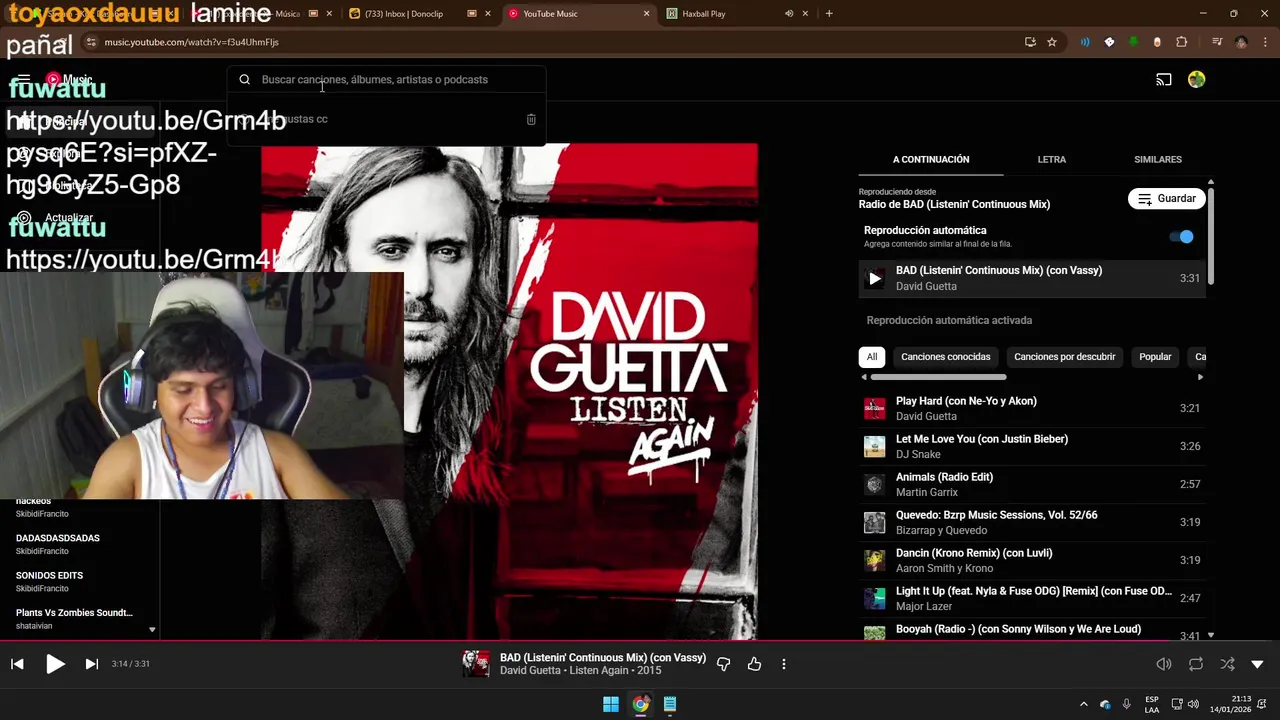Select Light It Up by Major Lazer
Image resolution: width=1280 pixels, height=720 pixels.
[x=1032, y=598]
